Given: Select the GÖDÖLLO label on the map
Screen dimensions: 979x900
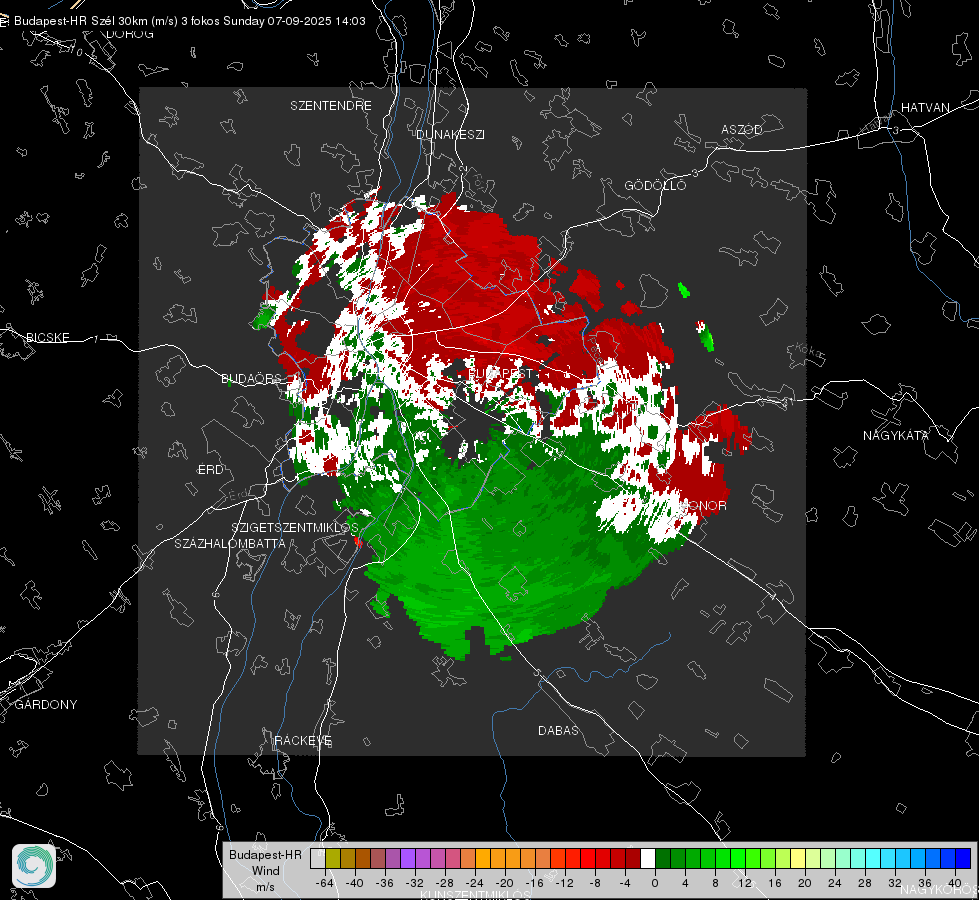Looking at the screenshot, I should pyautogui.click(x=655, y=185).
